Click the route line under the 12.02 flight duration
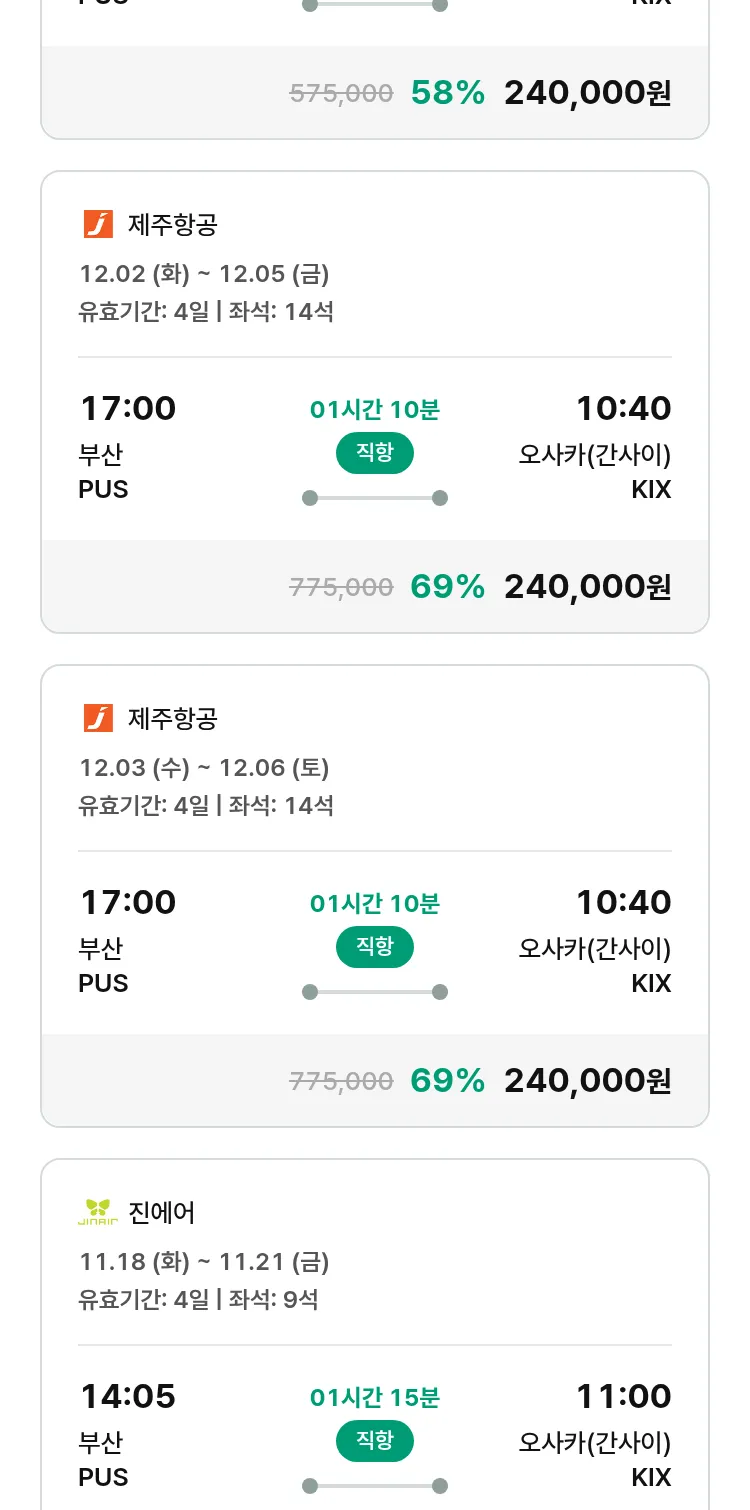The image size is (750, 1510). tap(375, 498)
